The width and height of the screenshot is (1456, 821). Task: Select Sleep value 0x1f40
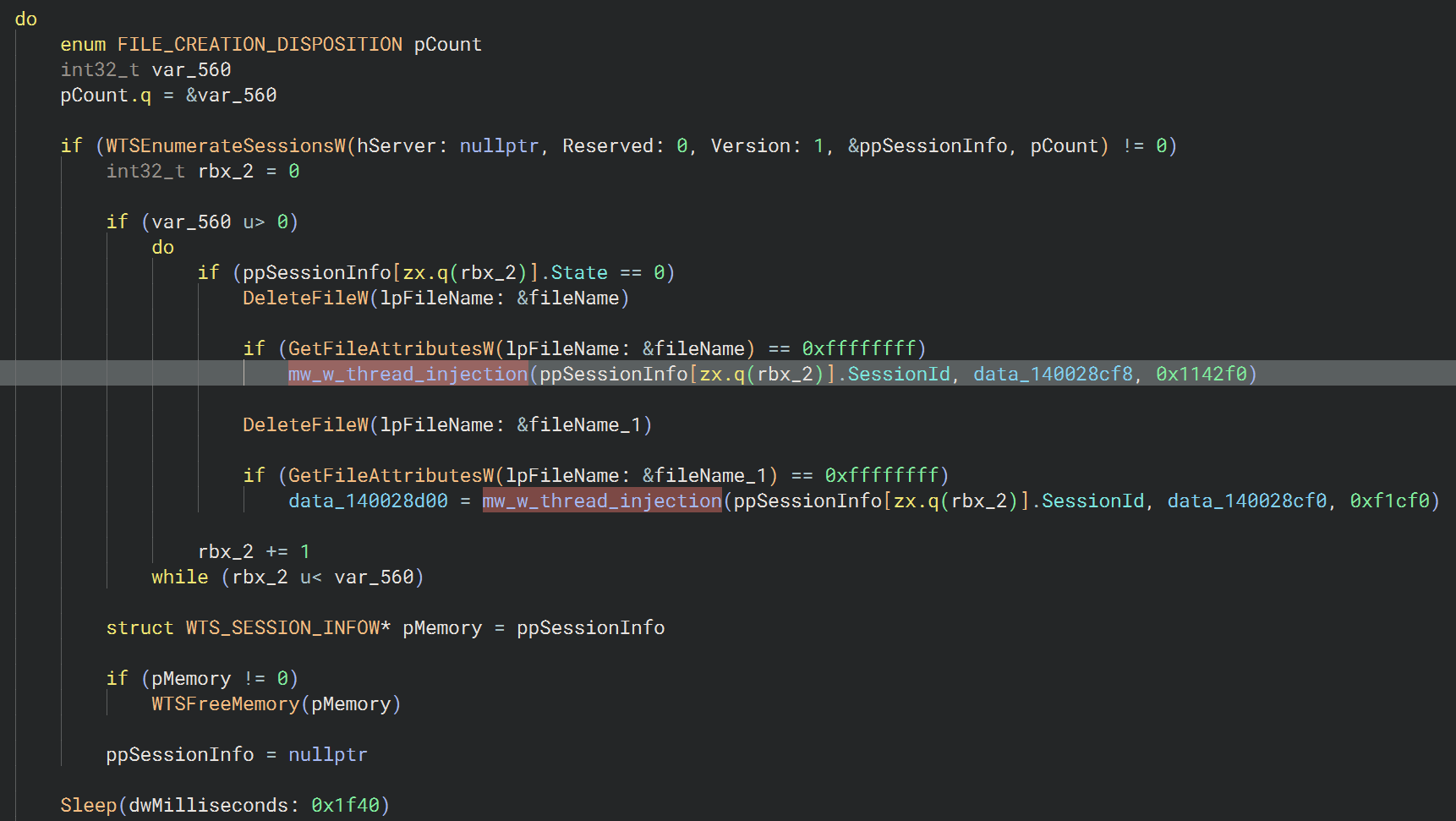point(345,805)
